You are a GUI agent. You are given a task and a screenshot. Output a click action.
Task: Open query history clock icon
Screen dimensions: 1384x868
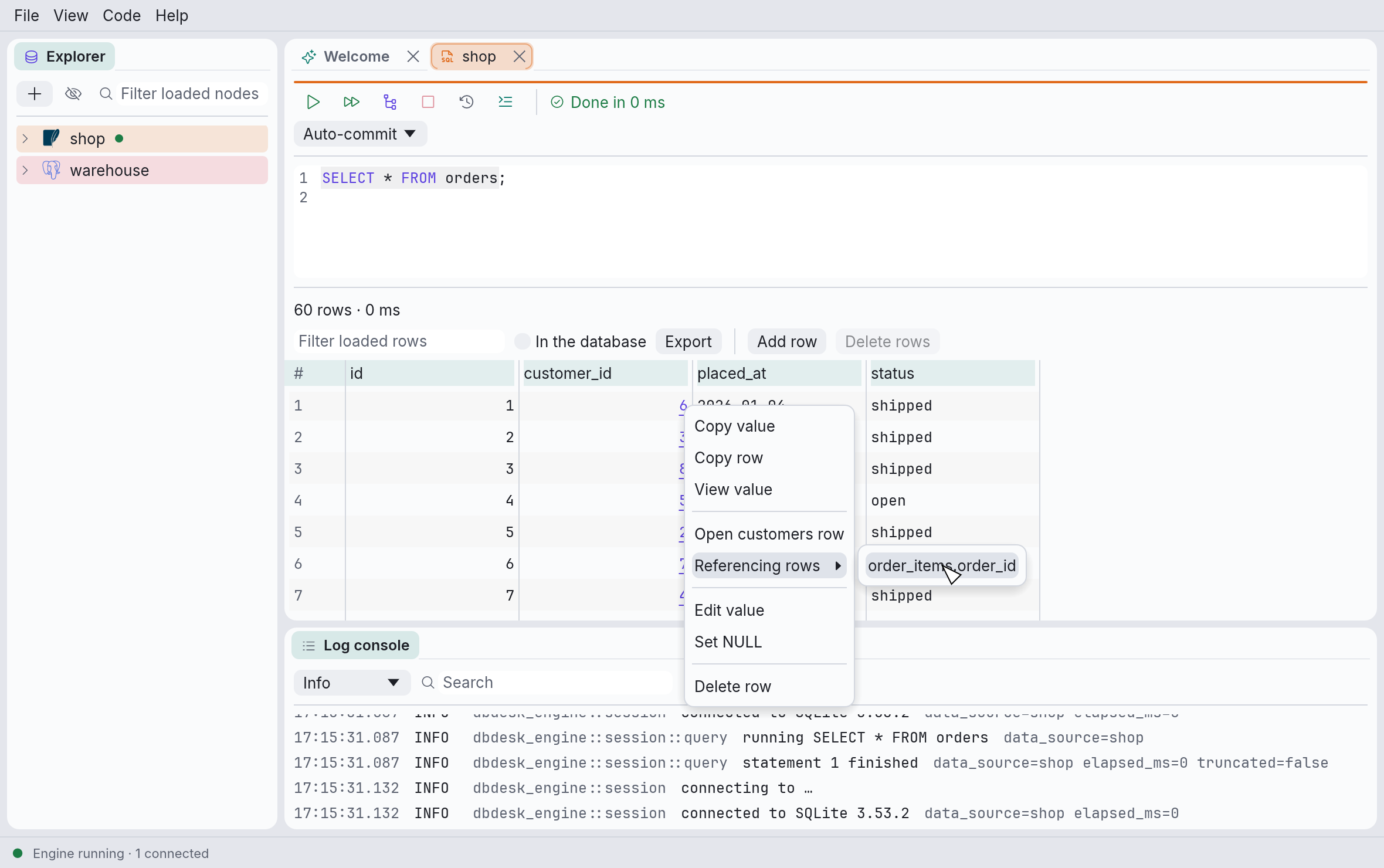[466, 102]
